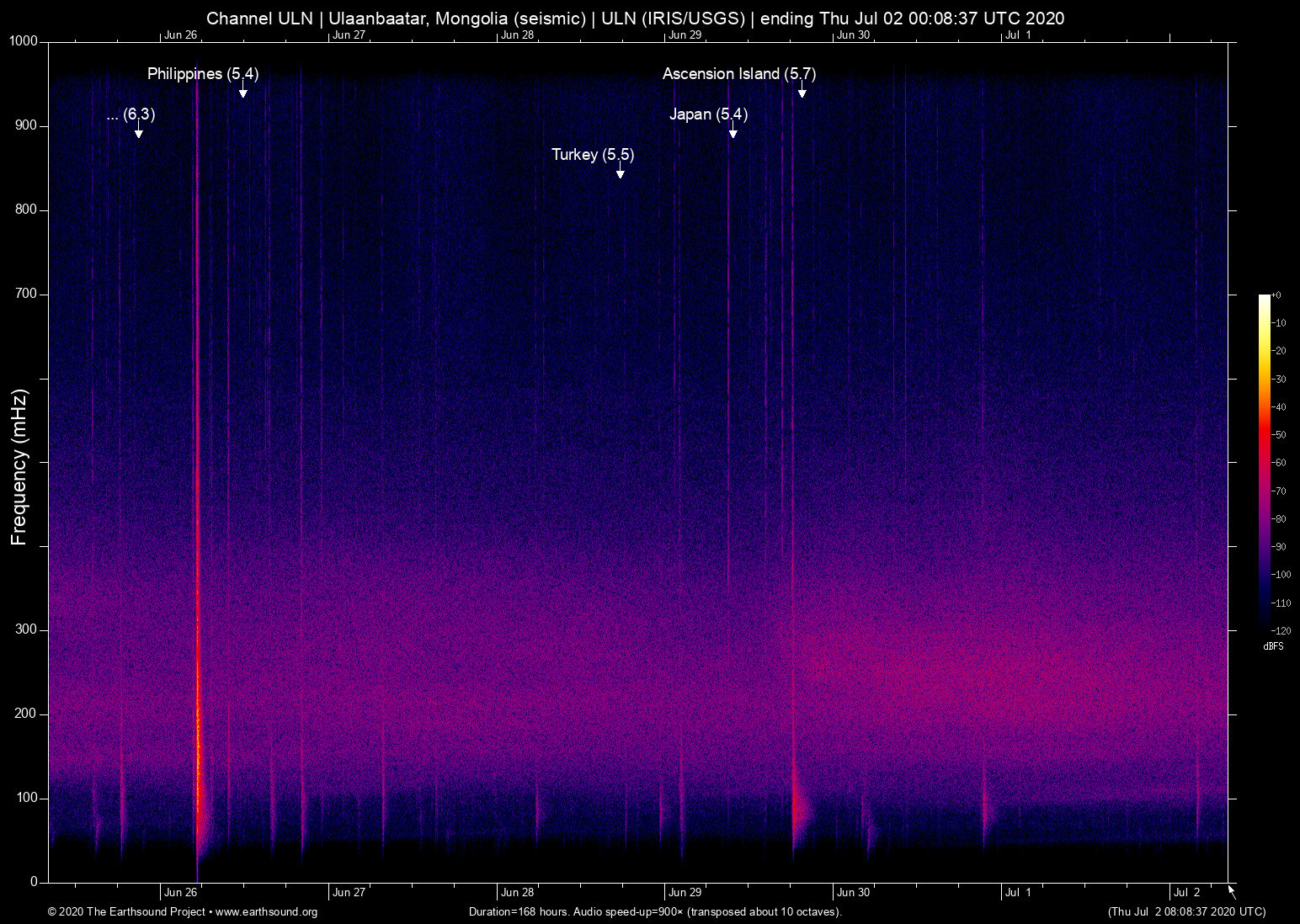The height and width of the screenshot is (924, 1300).
Task: Select the Frequency (mHz) axis label
Action: coord(19,461)
